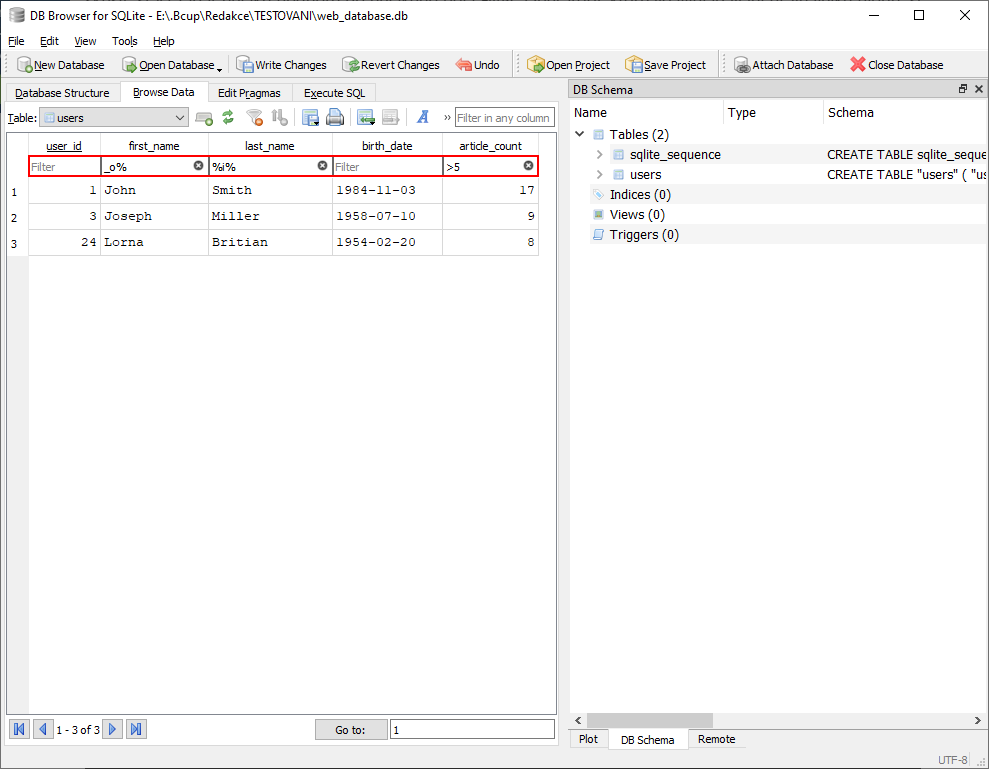Clear the last_name %i% filter

point(322,166)
